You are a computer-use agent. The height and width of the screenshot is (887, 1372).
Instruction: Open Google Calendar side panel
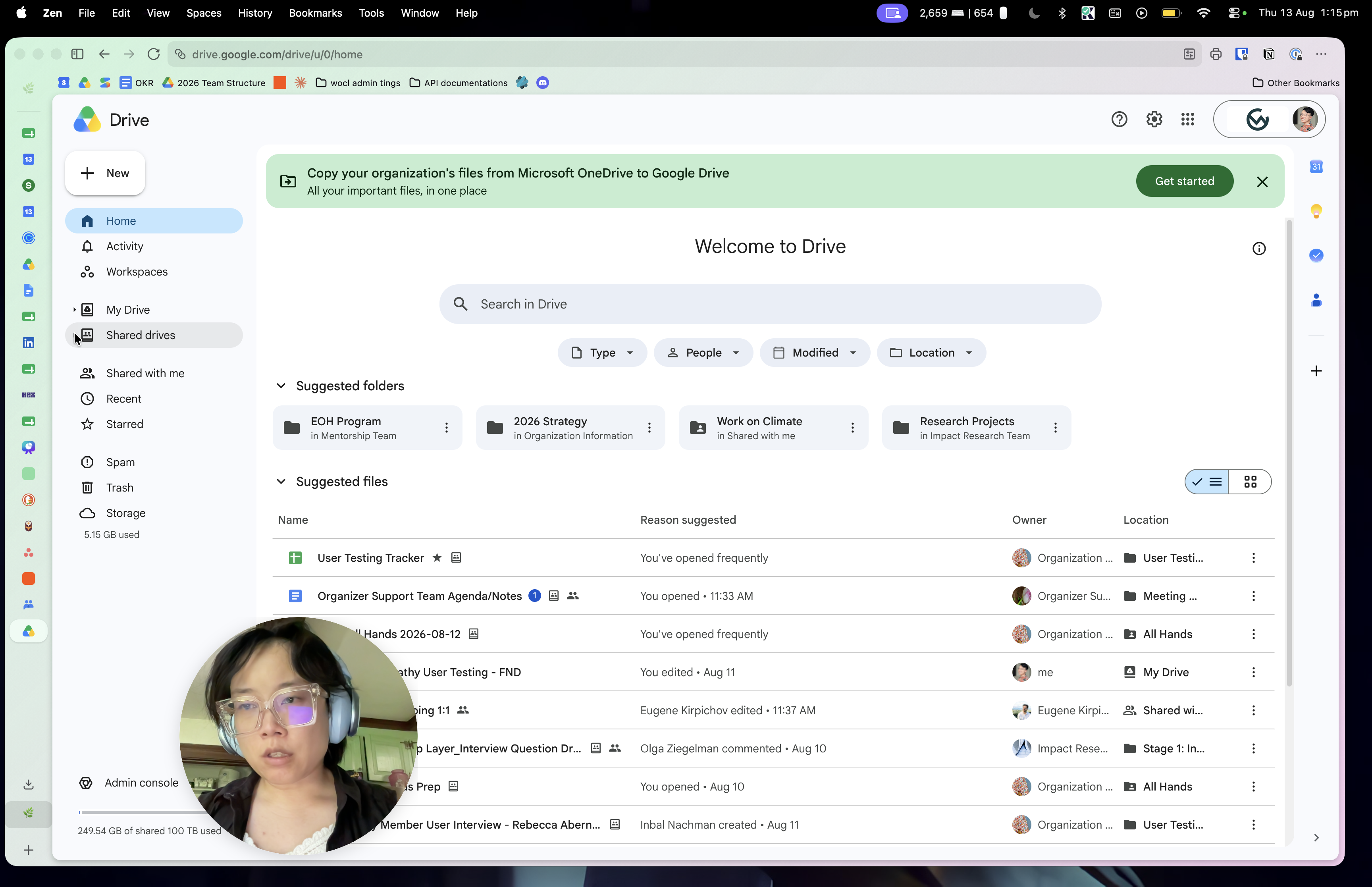coord(1316,167)
